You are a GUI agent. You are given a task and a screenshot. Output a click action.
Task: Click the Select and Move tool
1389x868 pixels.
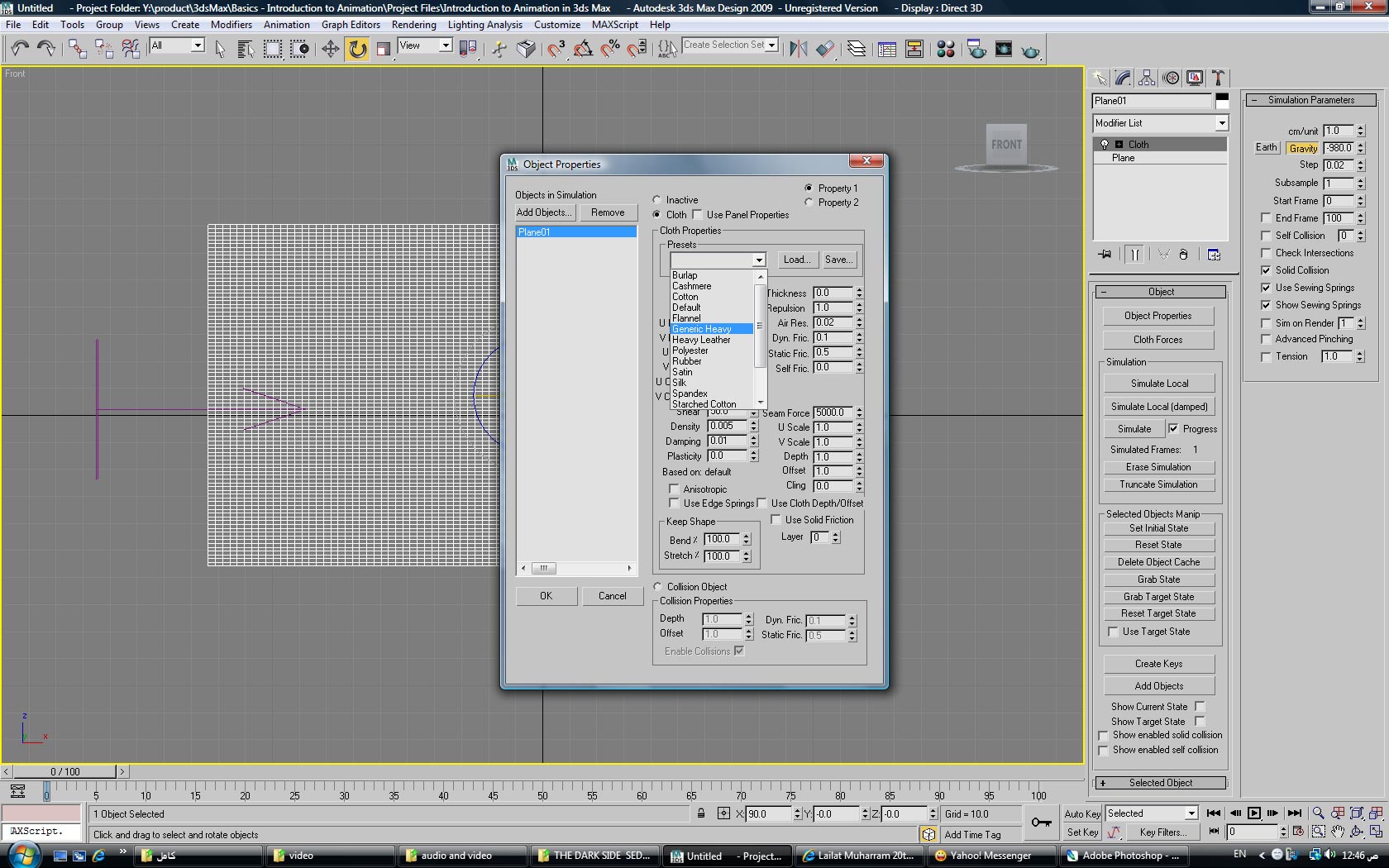pos(330,50)
